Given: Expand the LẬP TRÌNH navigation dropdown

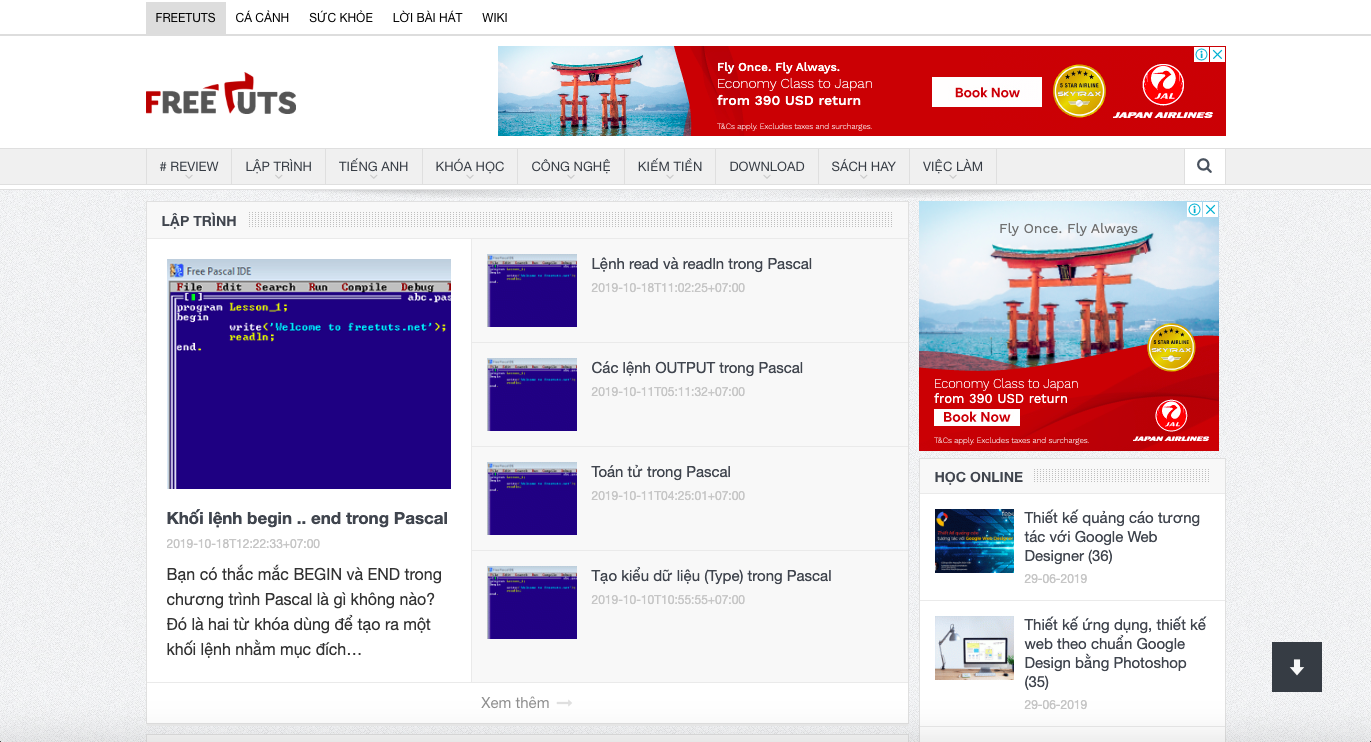Looking at the screenshot, I should [x=278, y=167].
